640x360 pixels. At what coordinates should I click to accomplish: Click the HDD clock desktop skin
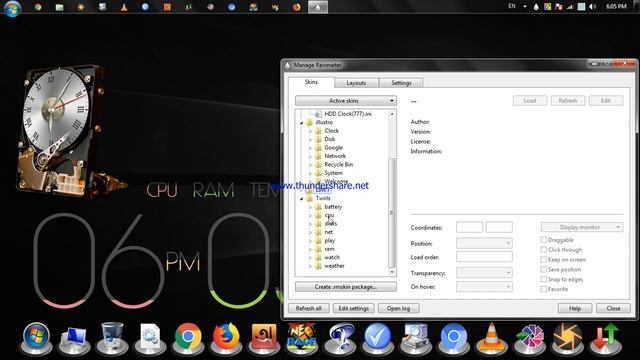[x=59, y=131]
